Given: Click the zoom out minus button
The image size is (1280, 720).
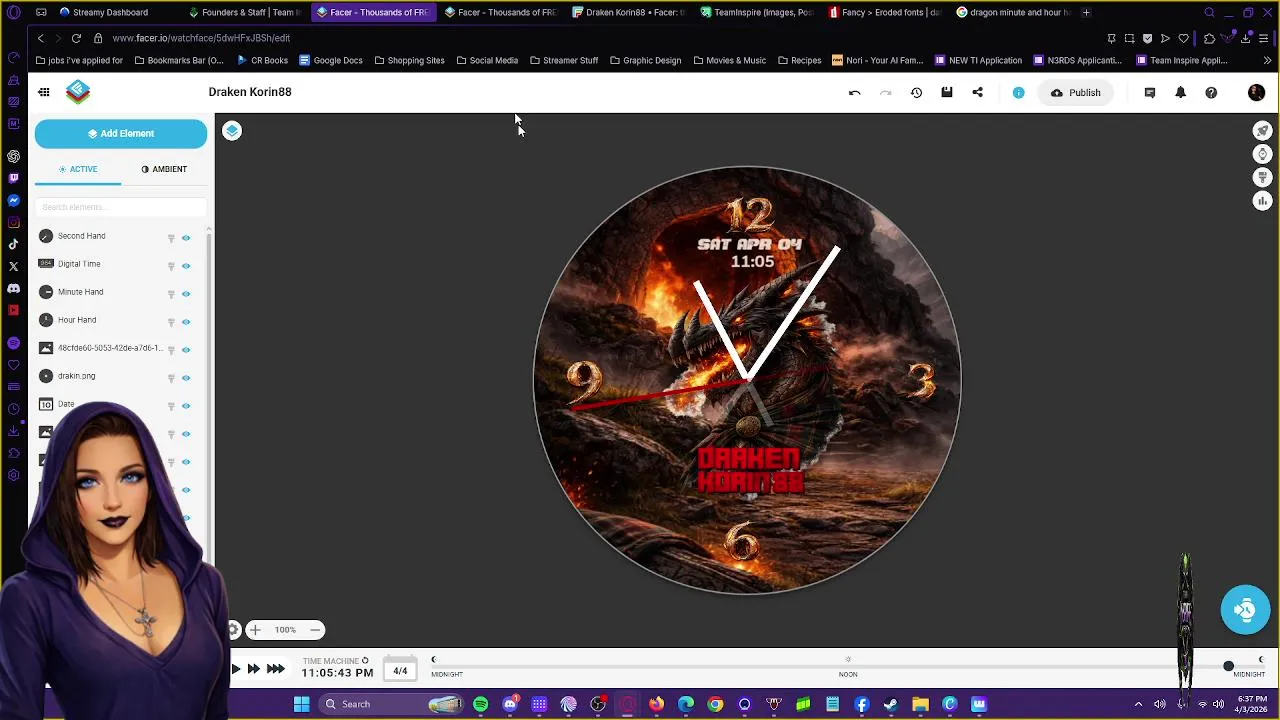Looking at the screenshot, I should 314,630.
